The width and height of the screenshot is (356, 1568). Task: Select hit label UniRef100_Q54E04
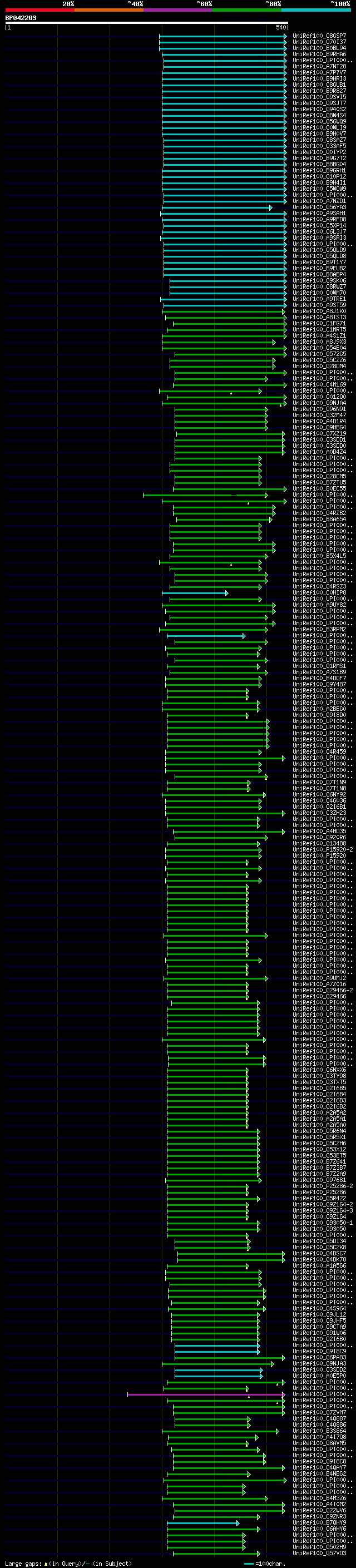coord(319,348)
